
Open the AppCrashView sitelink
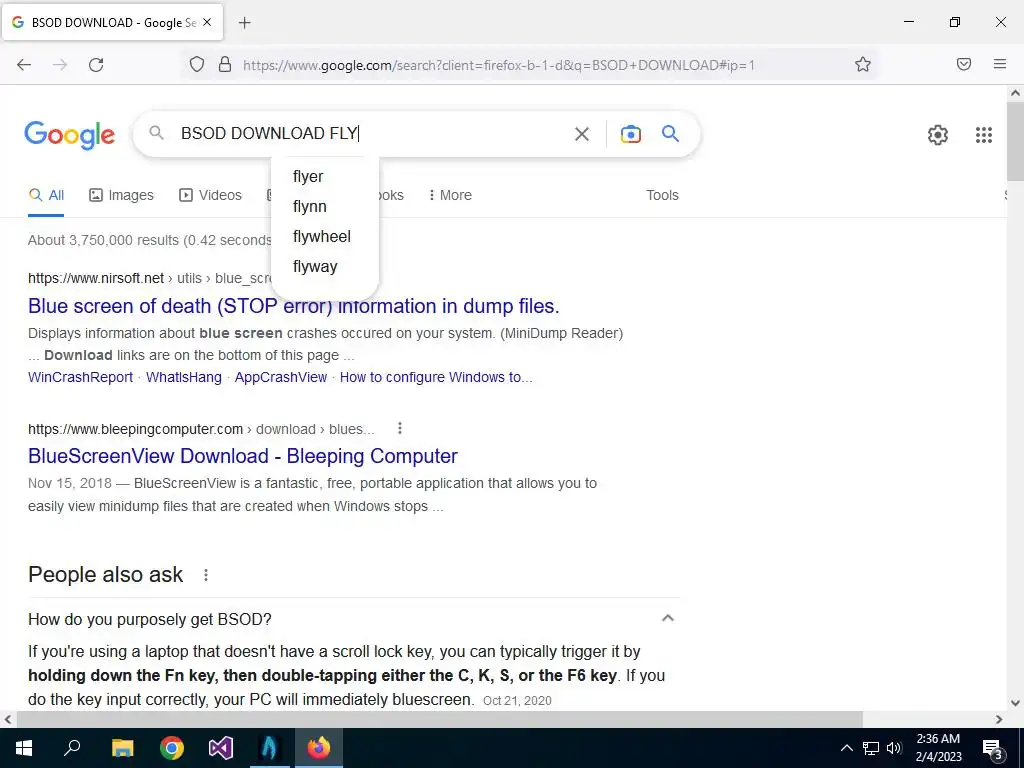point(281,377)
